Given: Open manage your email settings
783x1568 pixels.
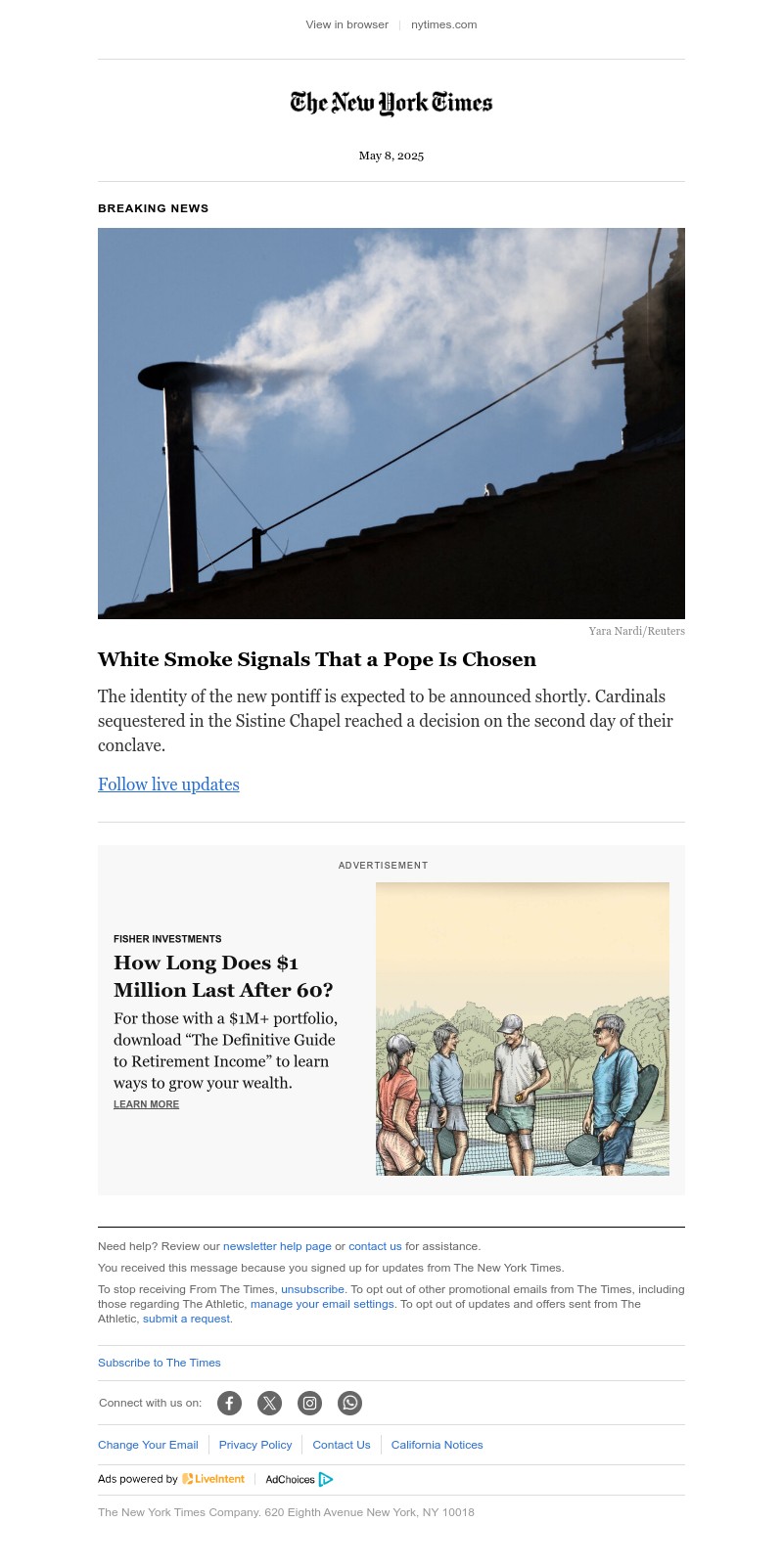Looking at the screenshot, I should point(322,1304).
